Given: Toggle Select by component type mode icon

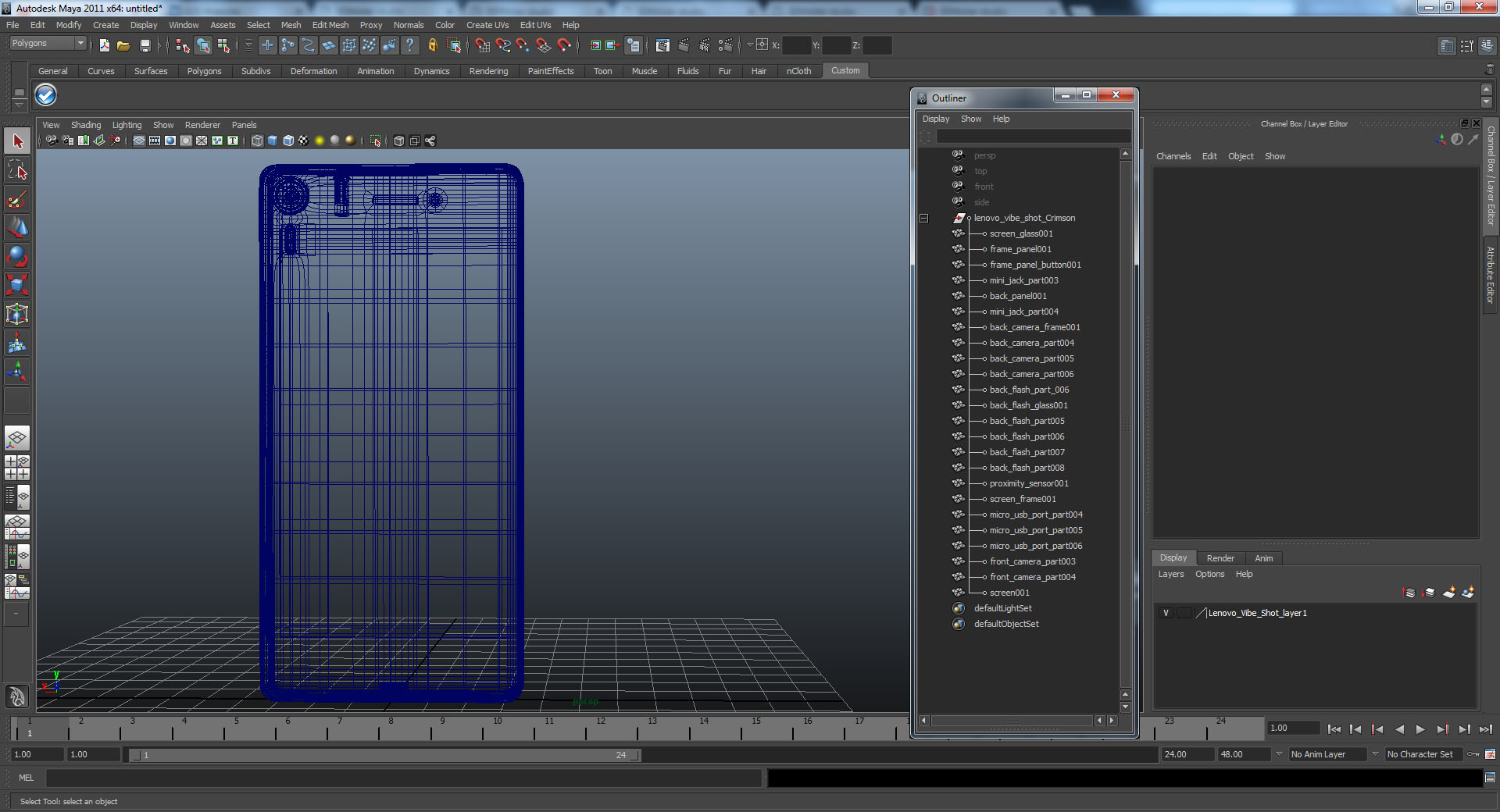Looking at the screenshot, I should click(x=223, y=45).
